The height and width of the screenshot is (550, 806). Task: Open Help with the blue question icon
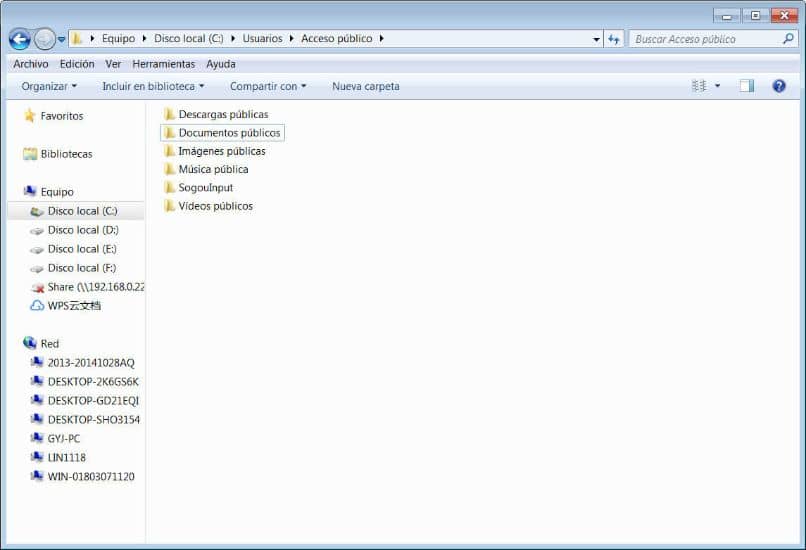click(779, 86)
